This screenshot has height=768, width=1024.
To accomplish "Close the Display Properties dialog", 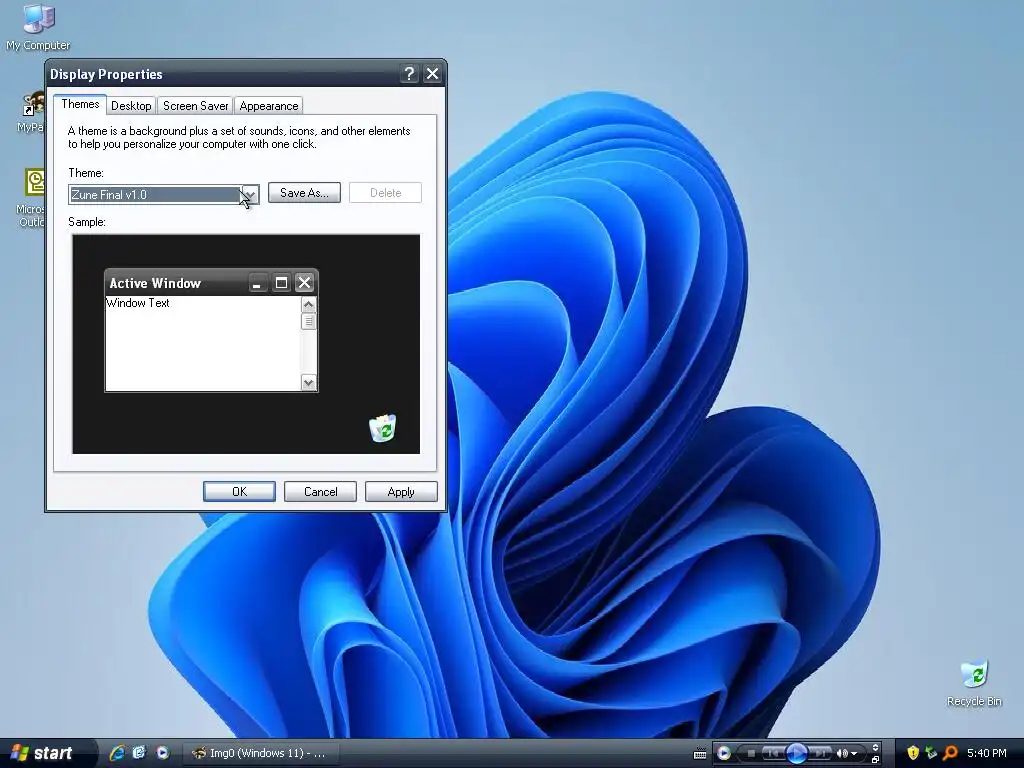I will click(x=432, y=74).
